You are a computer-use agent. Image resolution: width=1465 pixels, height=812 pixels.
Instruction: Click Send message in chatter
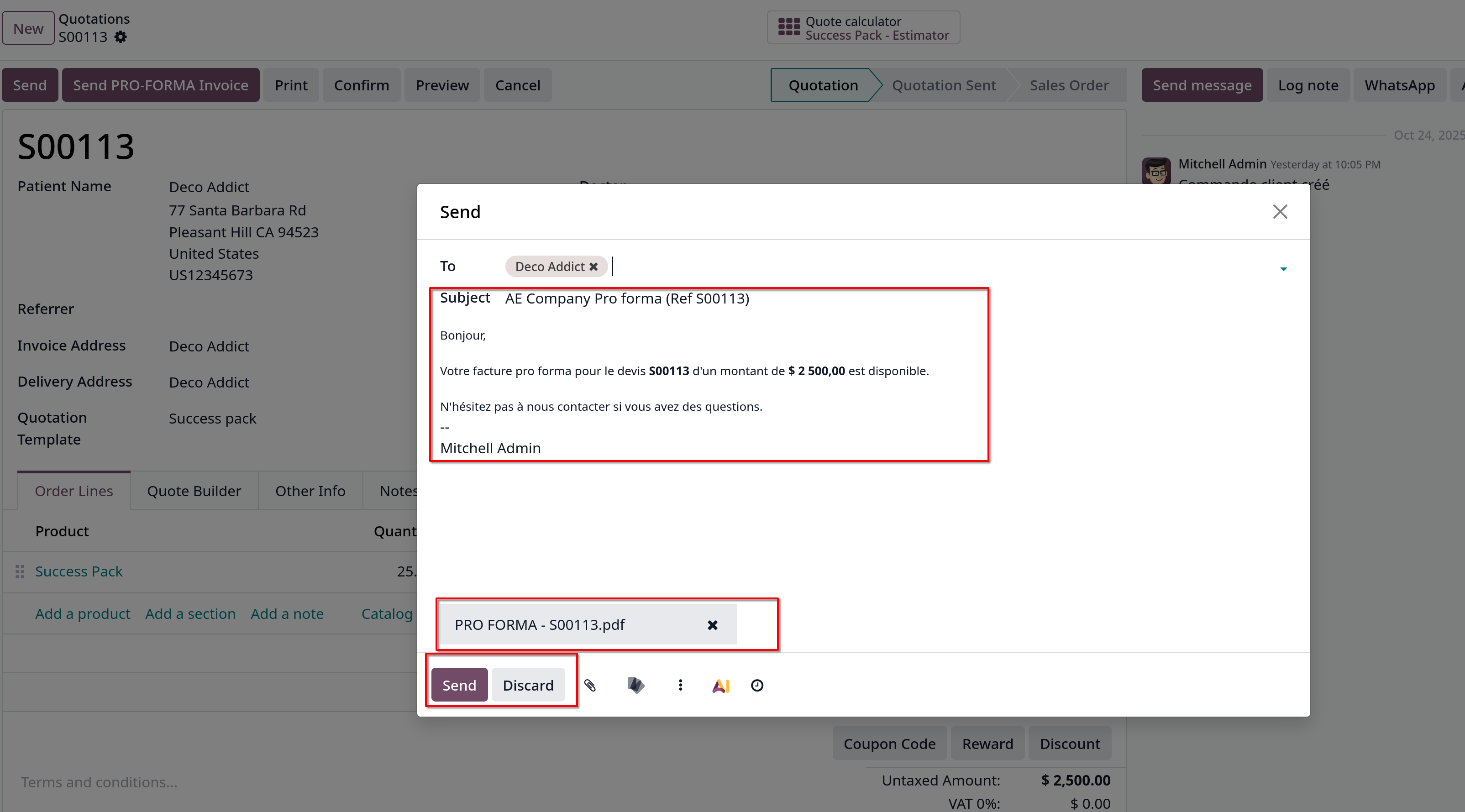(x=1202, y=85)
